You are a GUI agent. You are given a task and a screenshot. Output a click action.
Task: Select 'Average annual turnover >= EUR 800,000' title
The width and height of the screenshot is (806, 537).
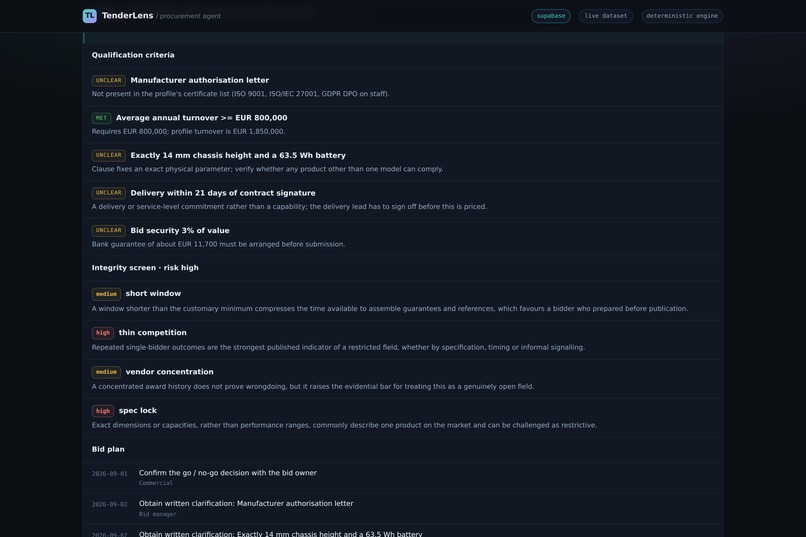(202, 118)
